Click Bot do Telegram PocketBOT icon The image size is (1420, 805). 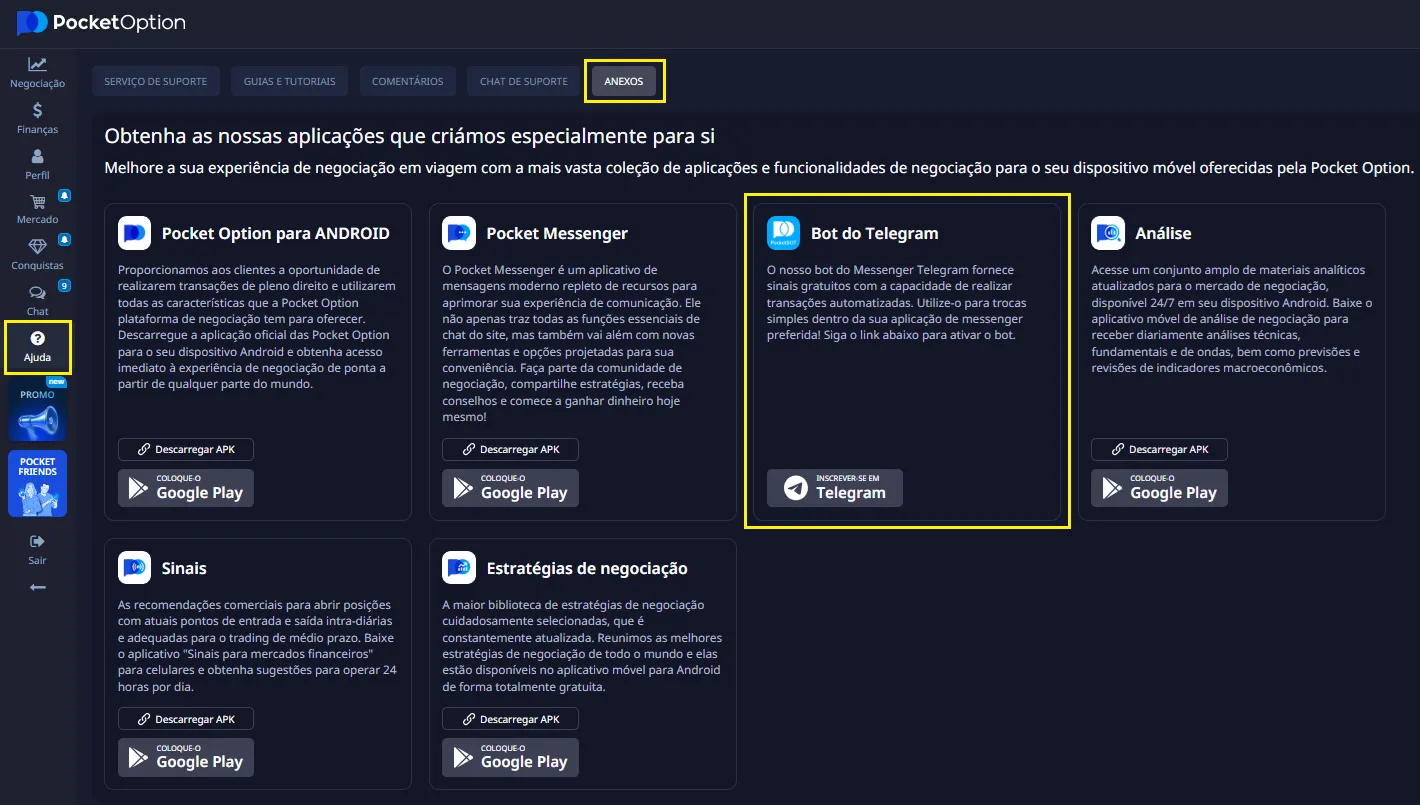[x=783, y=233]
